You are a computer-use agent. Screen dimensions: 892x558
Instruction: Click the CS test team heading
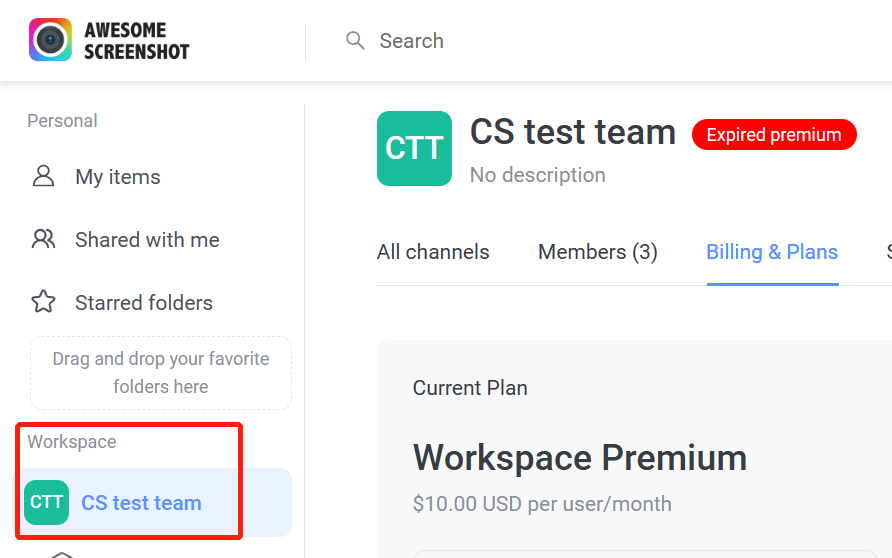(x=573, y=133)
